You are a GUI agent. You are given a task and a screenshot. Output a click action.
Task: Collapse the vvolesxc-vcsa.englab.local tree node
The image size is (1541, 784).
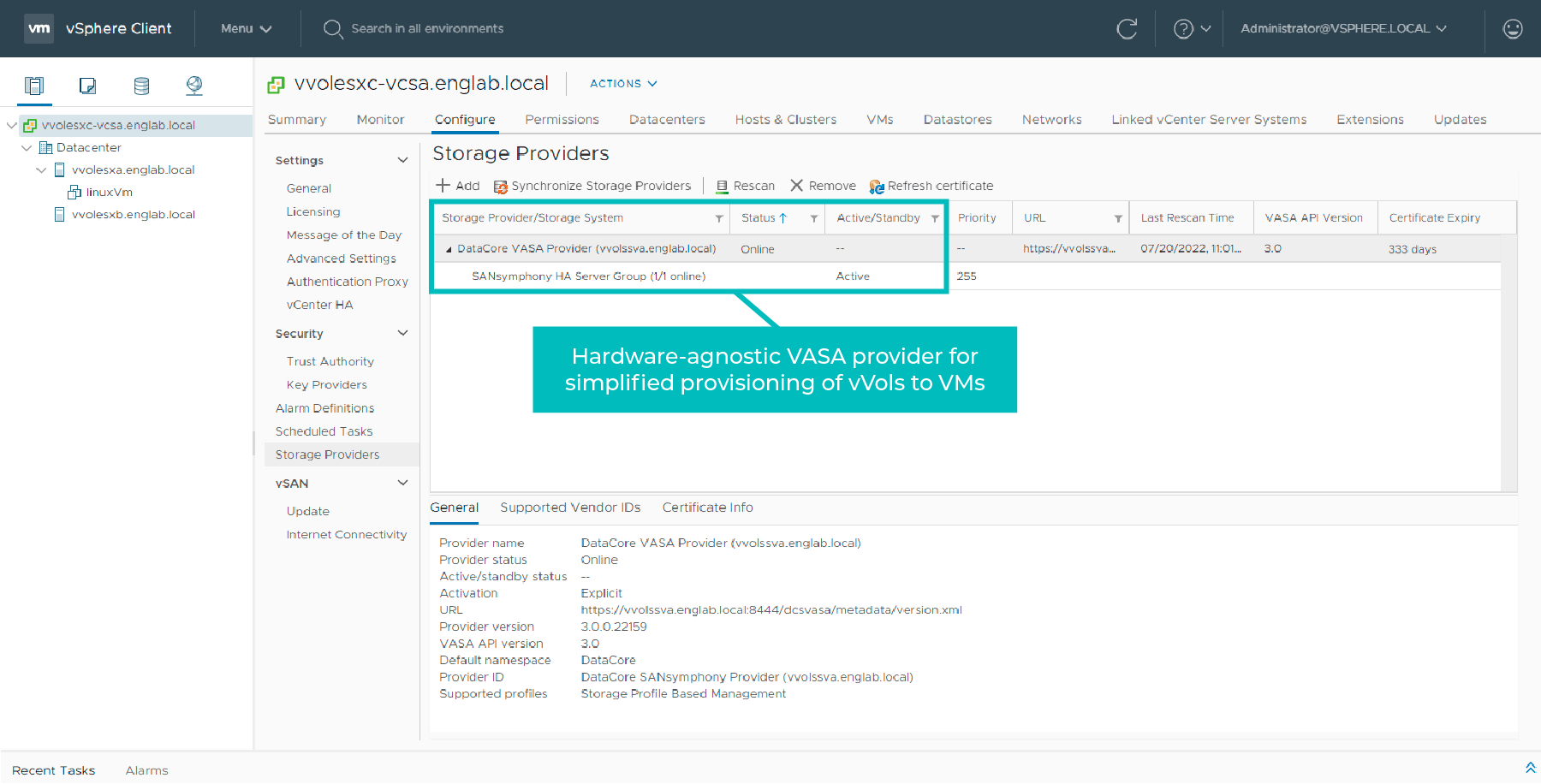point(12,126)
